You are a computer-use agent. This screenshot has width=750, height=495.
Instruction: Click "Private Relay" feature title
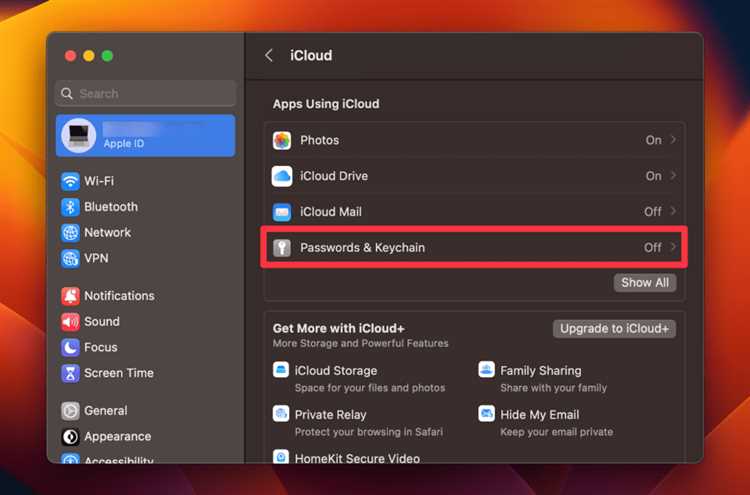tap(331, 415)
